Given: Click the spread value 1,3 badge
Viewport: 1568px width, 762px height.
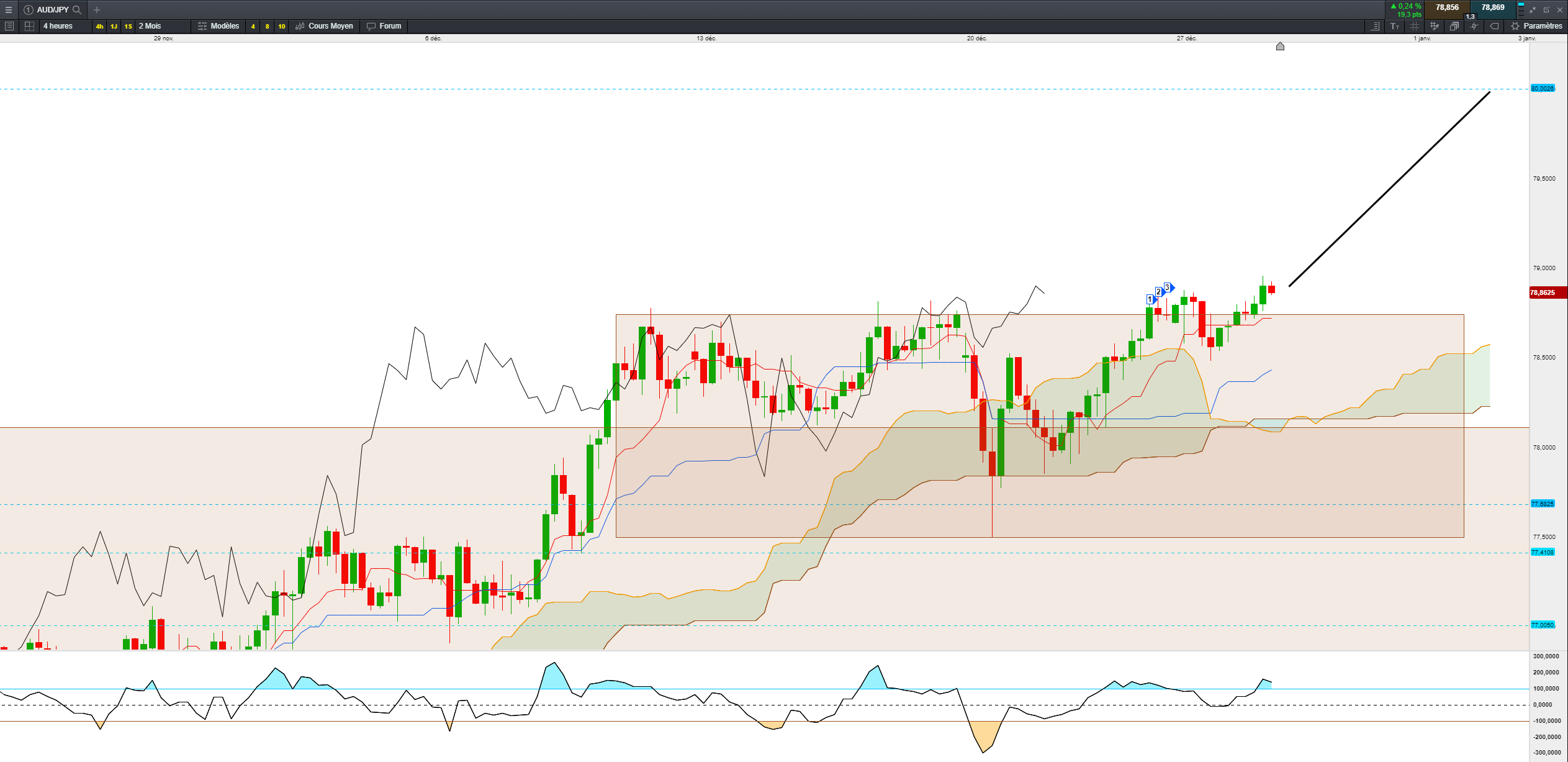Looking at the screenshot, I should [1470, 17].
